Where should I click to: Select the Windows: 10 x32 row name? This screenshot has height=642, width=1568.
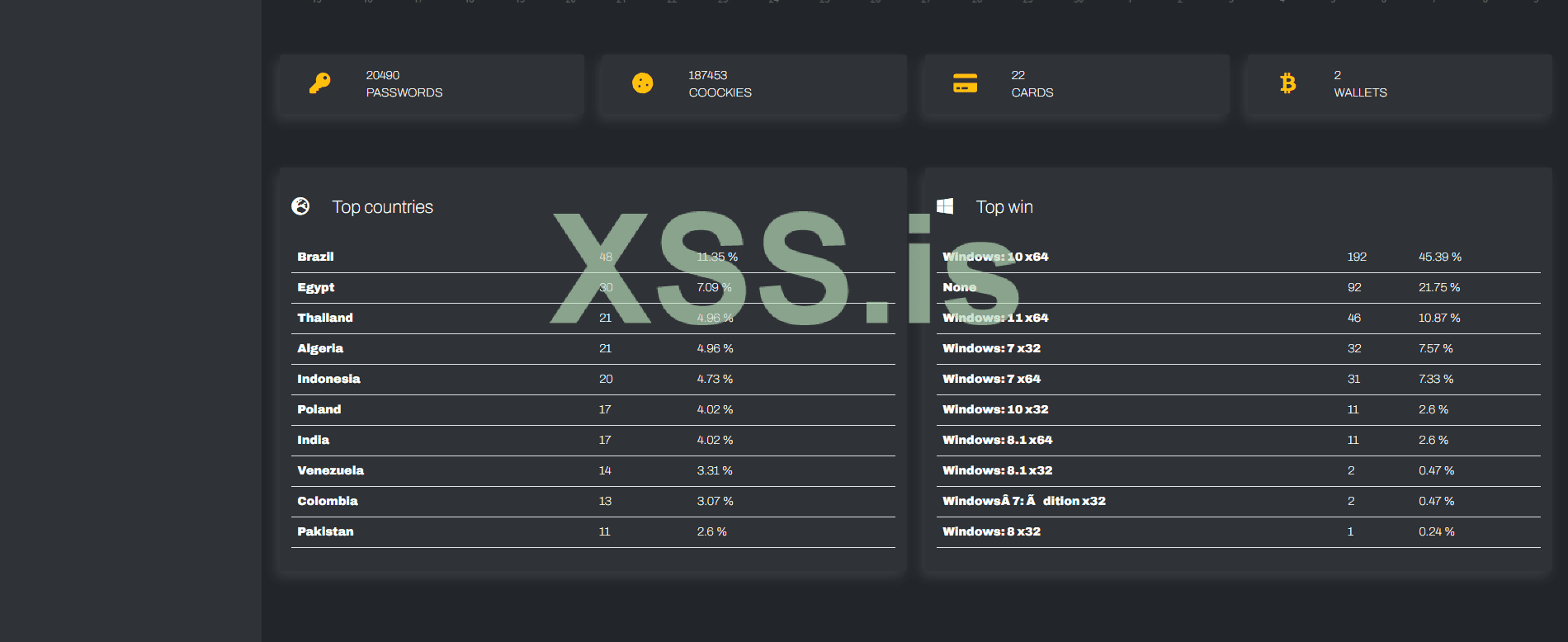996,409
